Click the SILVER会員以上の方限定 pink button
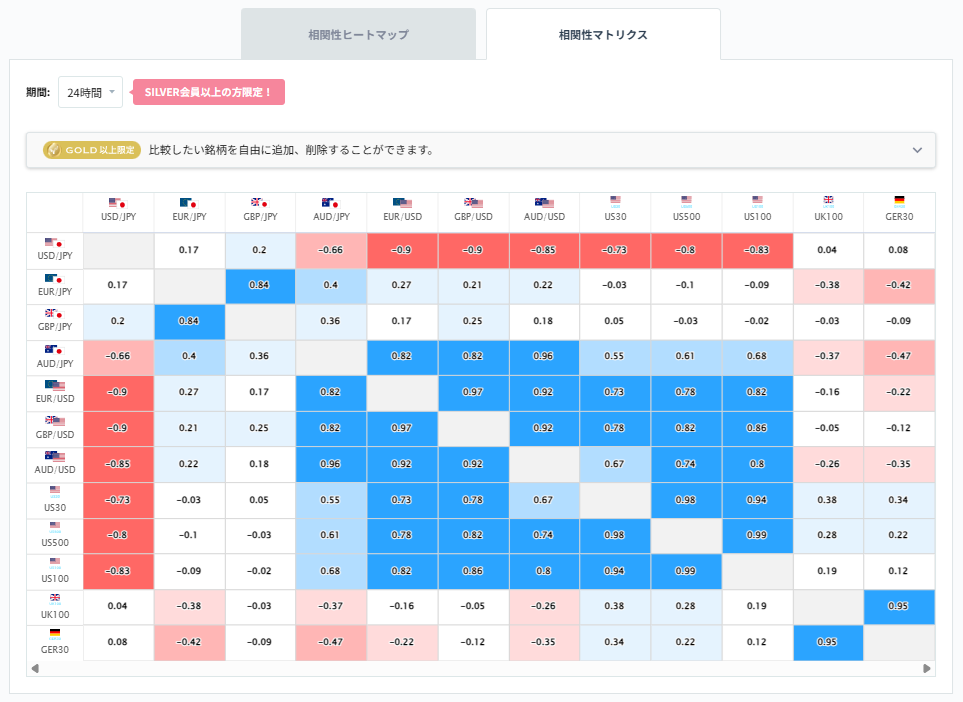Image resolution: width=963 pixels, height=702 pixels. [208, 91]
